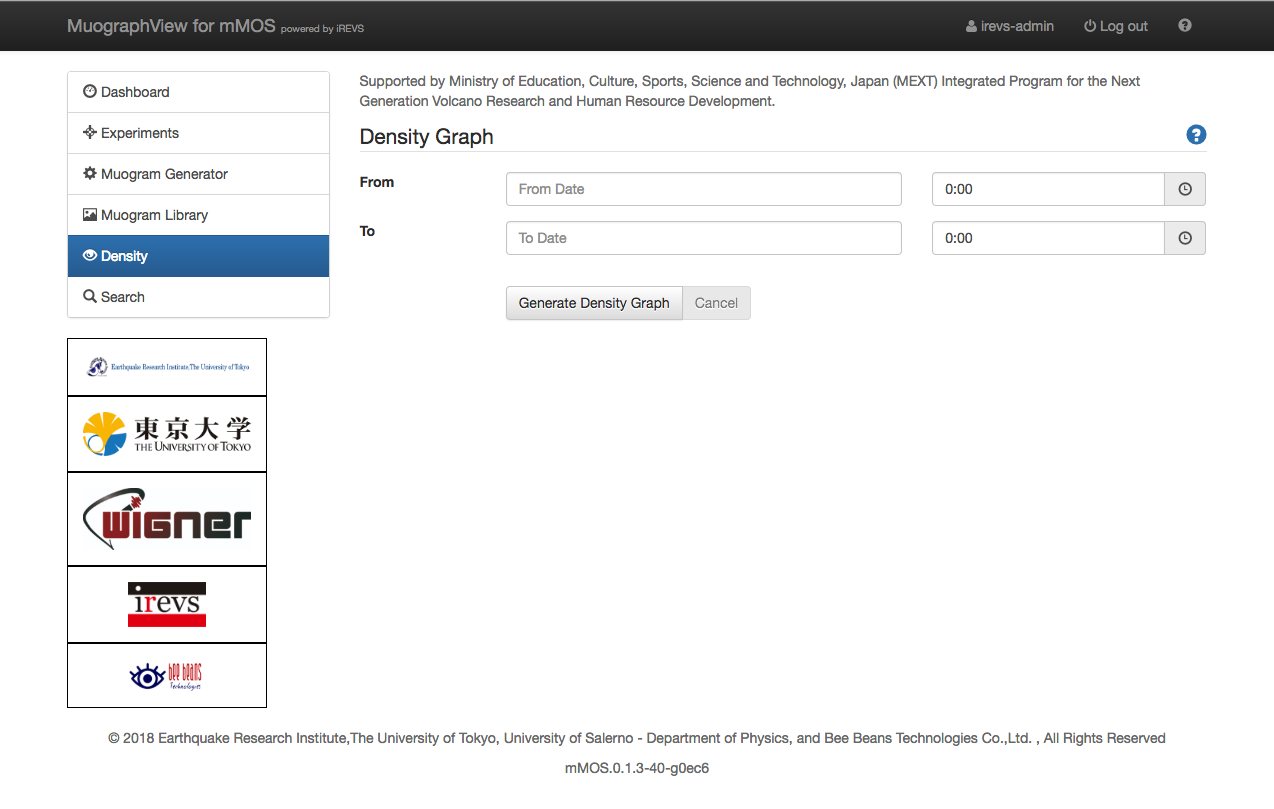Open the Dashboard page
Viewport: 1274px width, 809px height.
click(135, 92)
